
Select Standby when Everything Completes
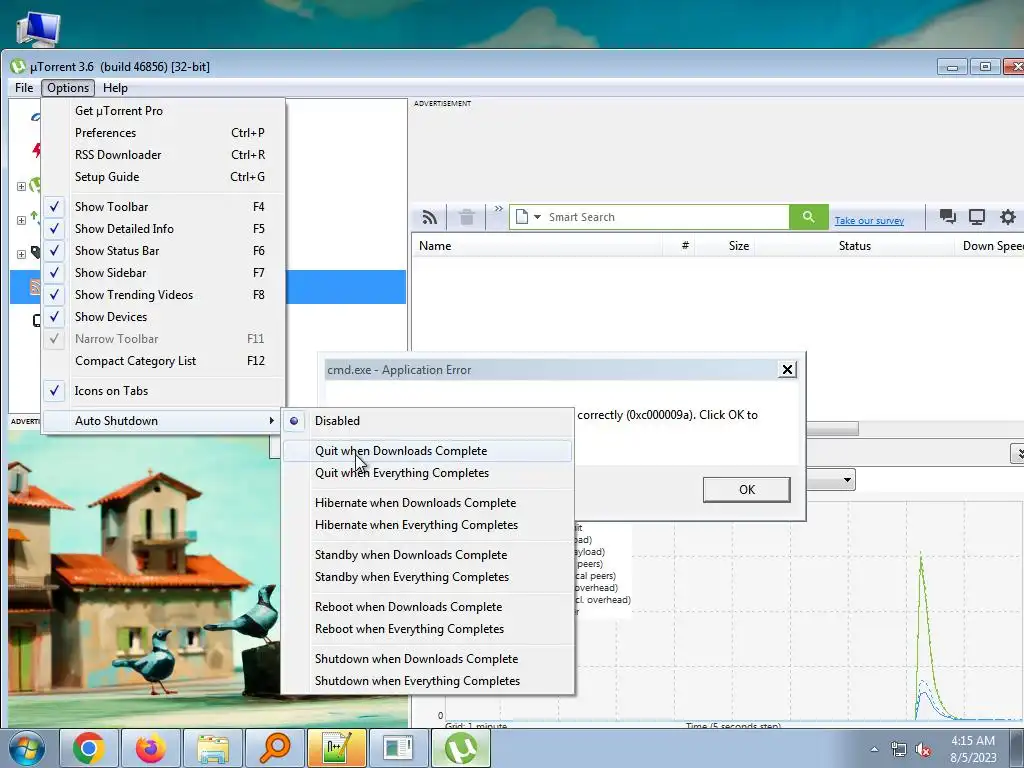coord(428,577)
